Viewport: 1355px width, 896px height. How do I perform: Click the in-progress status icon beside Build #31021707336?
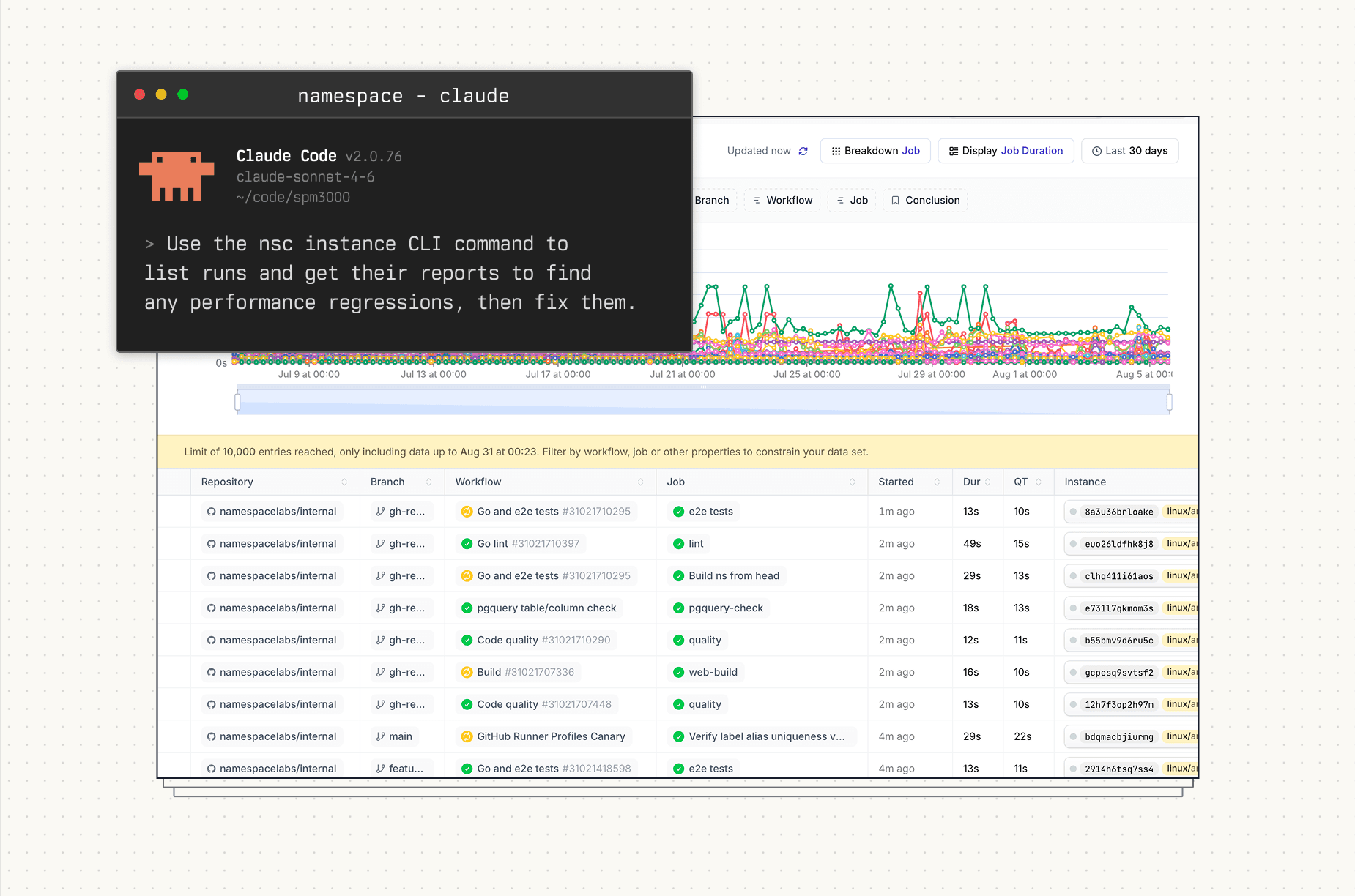(x=467, y=673)
